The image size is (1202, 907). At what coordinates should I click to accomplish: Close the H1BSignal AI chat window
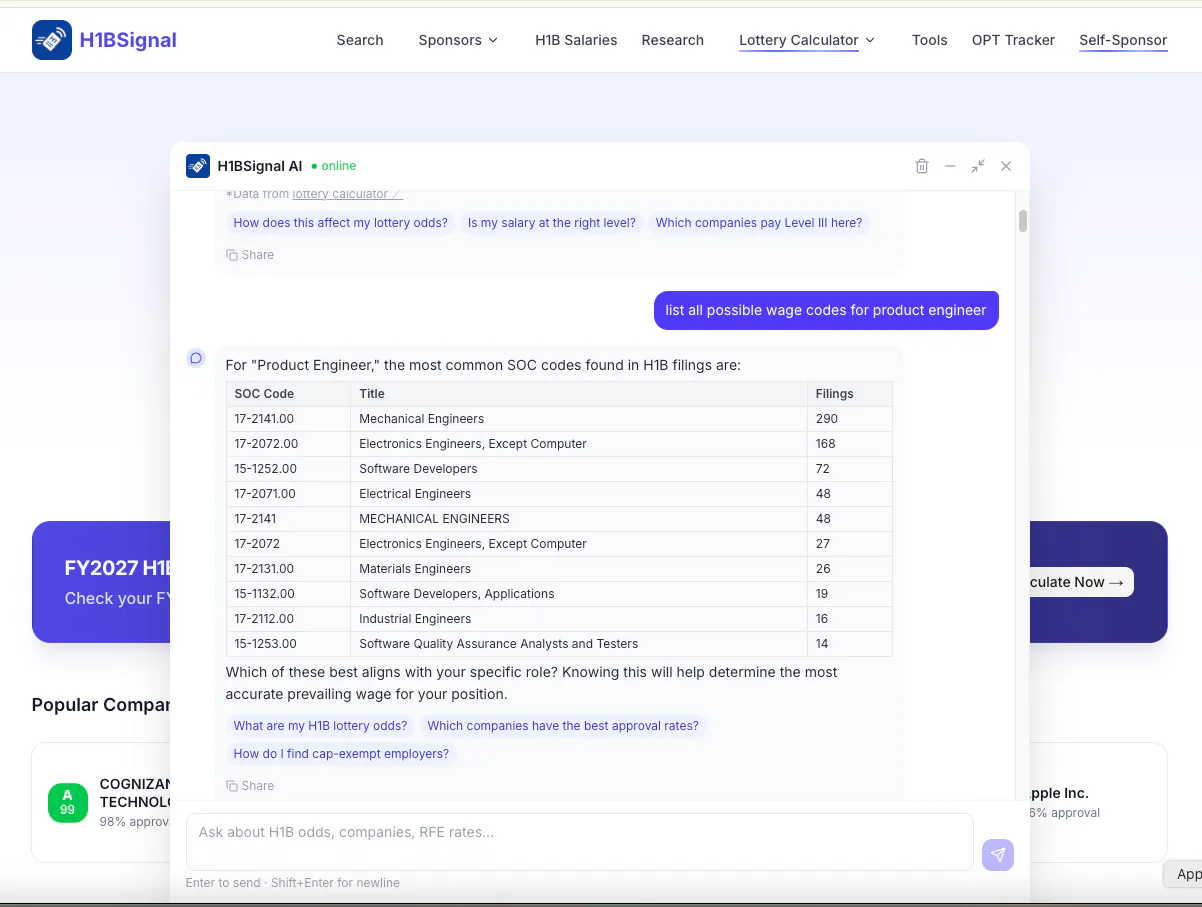coord(1006,166)
